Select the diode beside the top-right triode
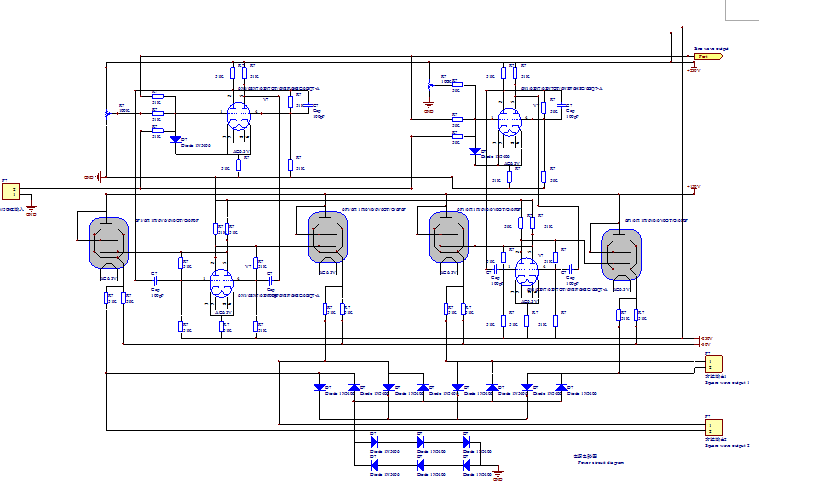The height and width of the screenshot is (484, 820). coord(473,152)
